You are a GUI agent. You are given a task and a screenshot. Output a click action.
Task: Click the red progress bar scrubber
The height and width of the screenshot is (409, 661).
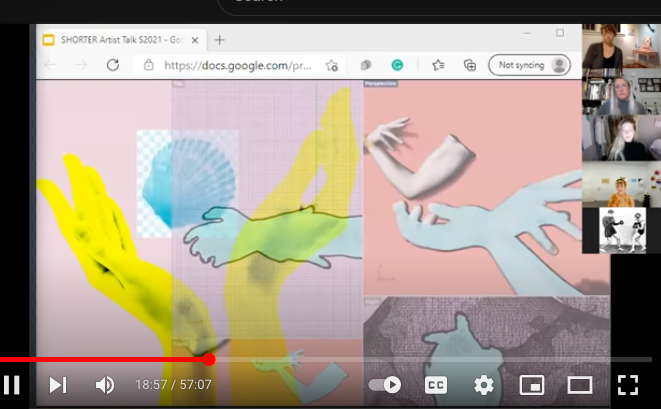coord(209,360)
